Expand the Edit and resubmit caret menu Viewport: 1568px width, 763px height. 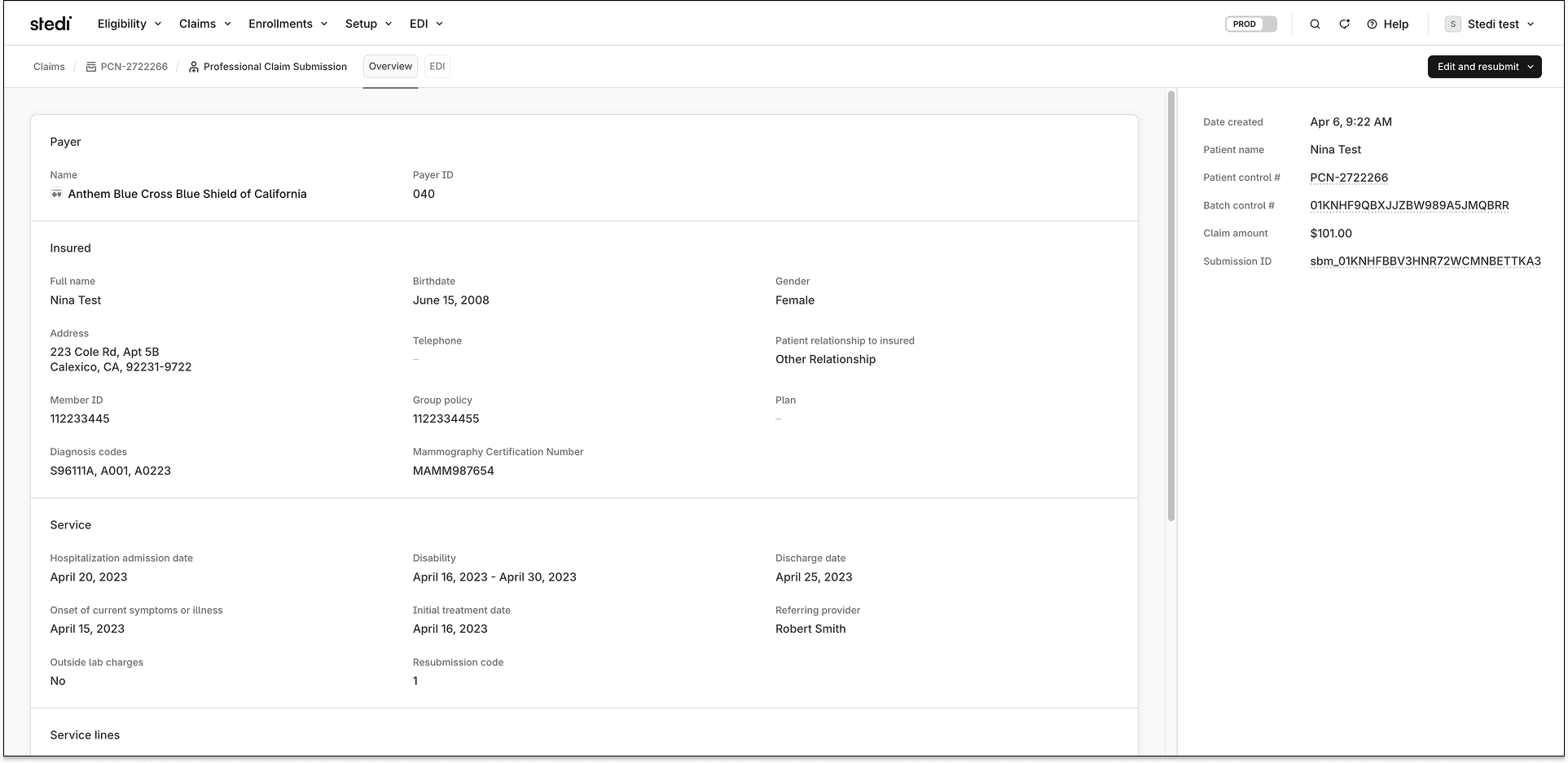(1531, 67)
